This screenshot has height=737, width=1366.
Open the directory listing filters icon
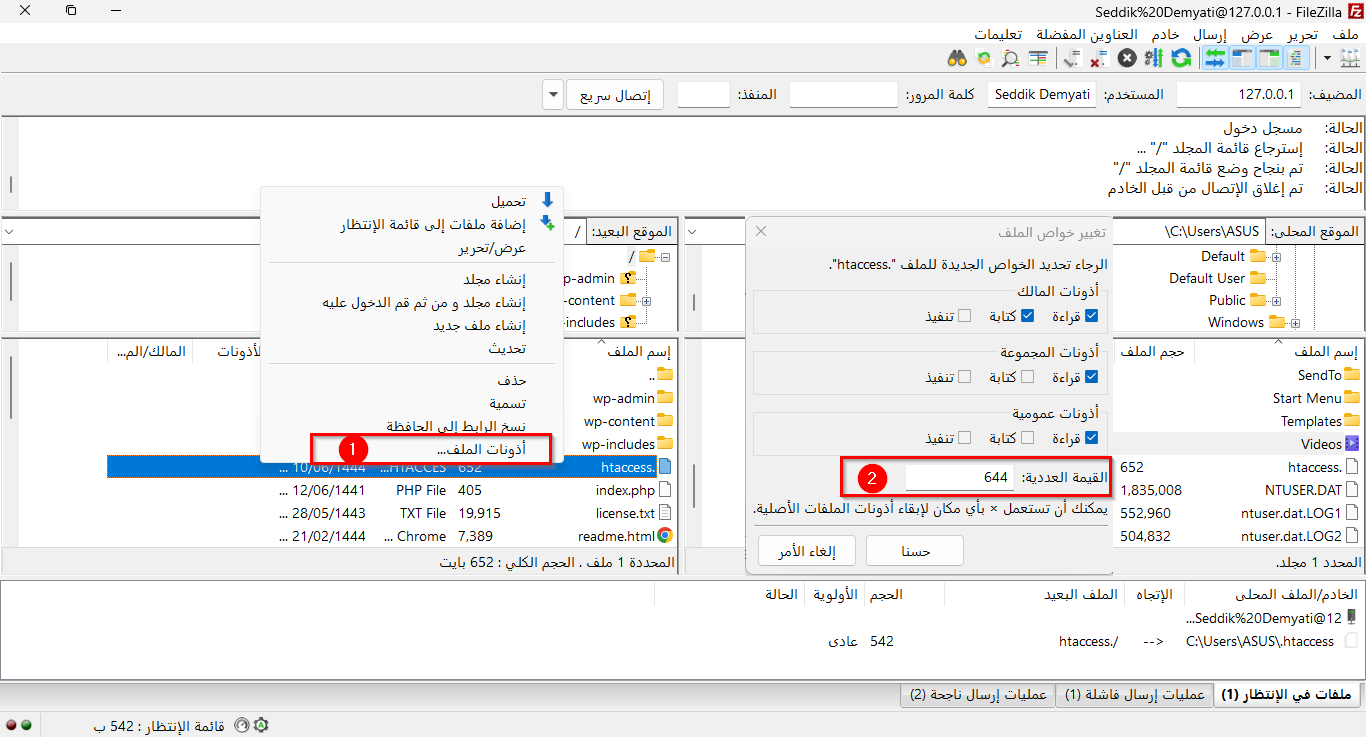tap(1038, 59)
